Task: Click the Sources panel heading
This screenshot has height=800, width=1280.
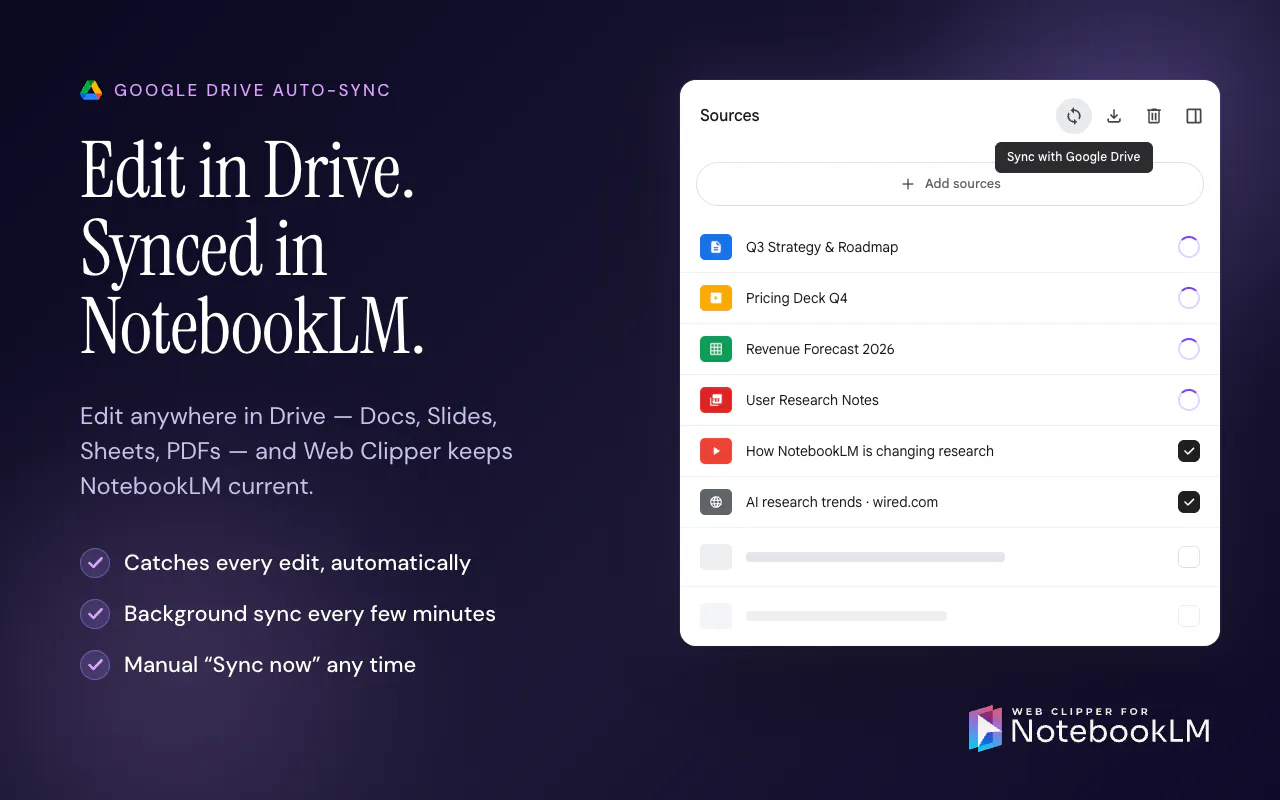Action: click(x=730, y=116)
